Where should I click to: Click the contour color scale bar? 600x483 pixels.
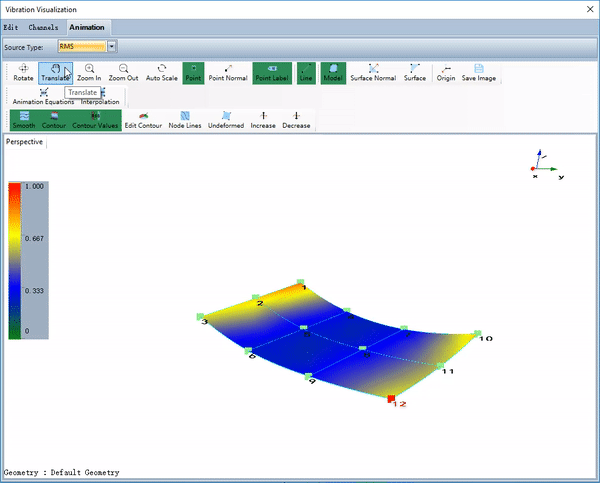(x=15, y=260)
